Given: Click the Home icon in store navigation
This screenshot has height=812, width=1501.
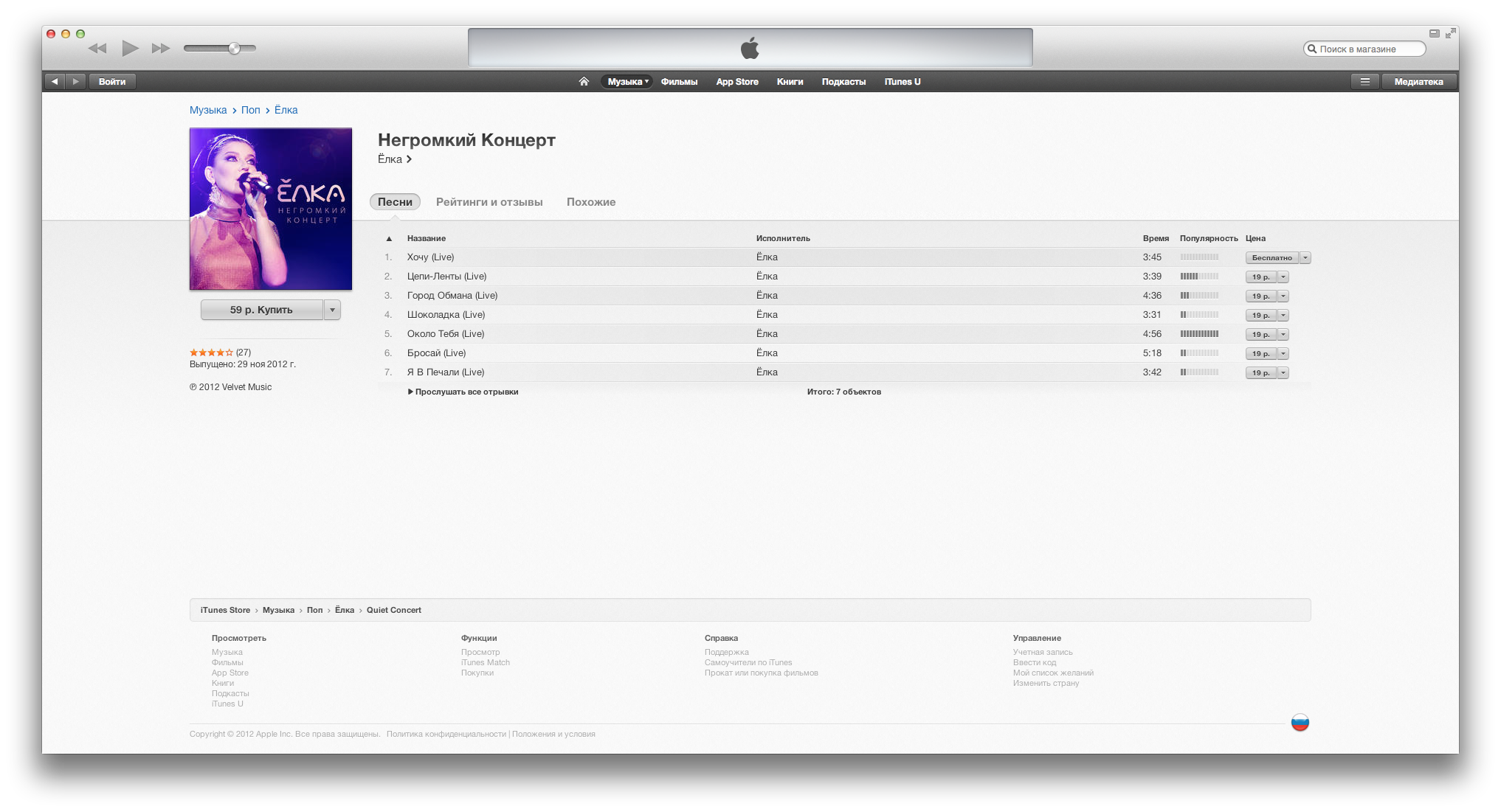Looking at the screenshot, I should coord(584,81).
